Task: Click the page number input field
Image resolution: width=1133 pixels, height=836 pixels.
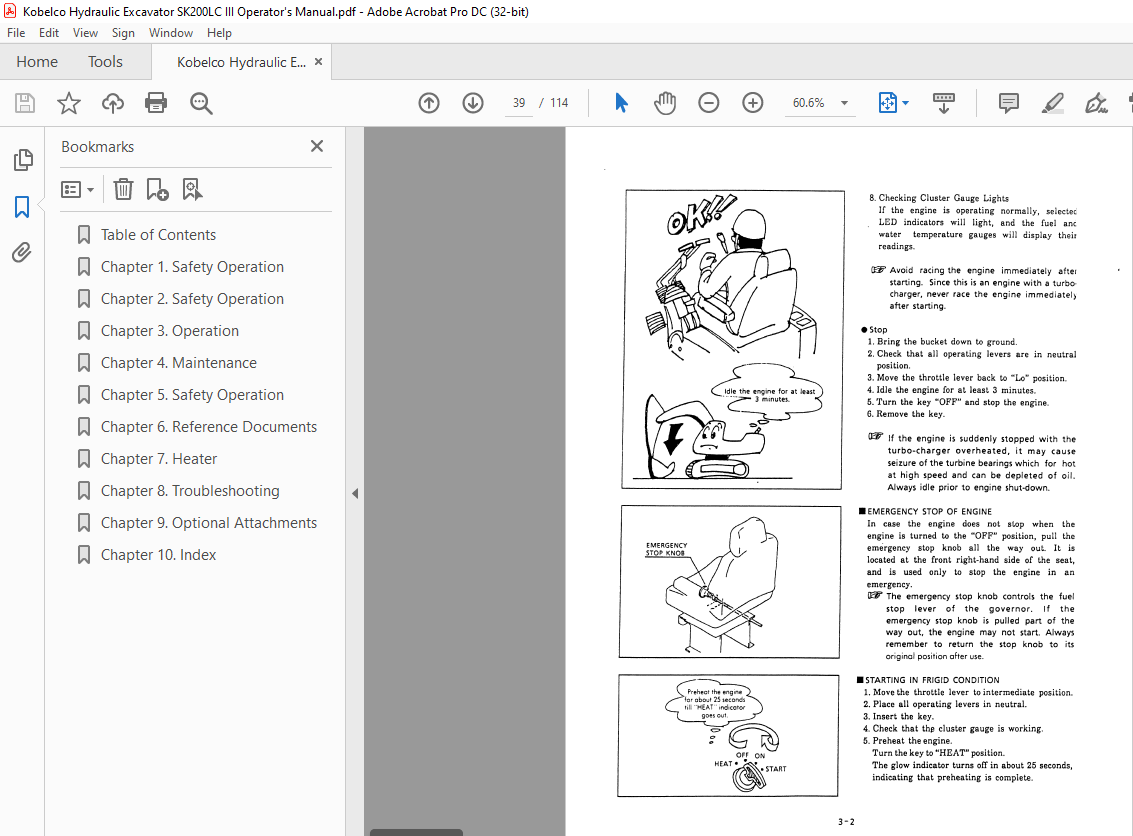Action: (x=519, y=103)
